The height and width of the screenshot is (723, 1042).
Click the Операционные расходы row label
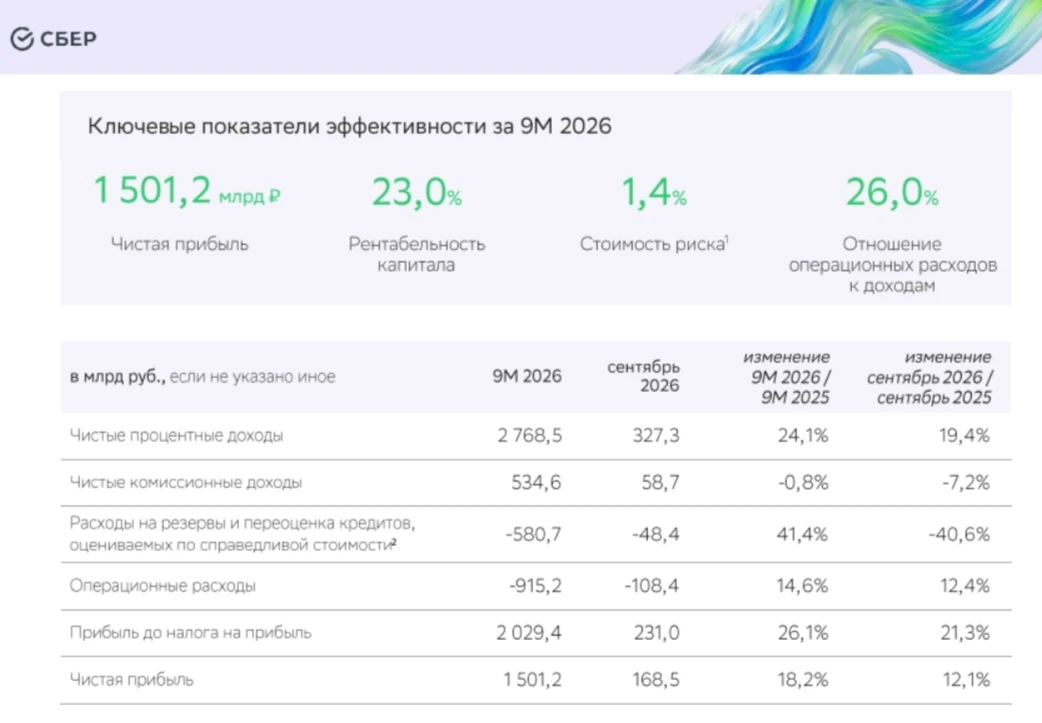163,586
